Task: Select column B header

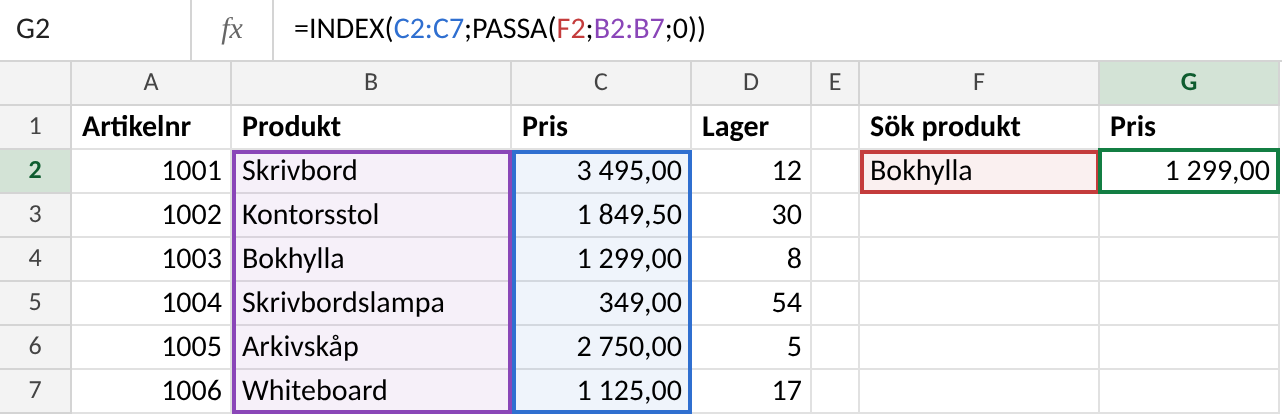Action: click(x=371, y=83)
